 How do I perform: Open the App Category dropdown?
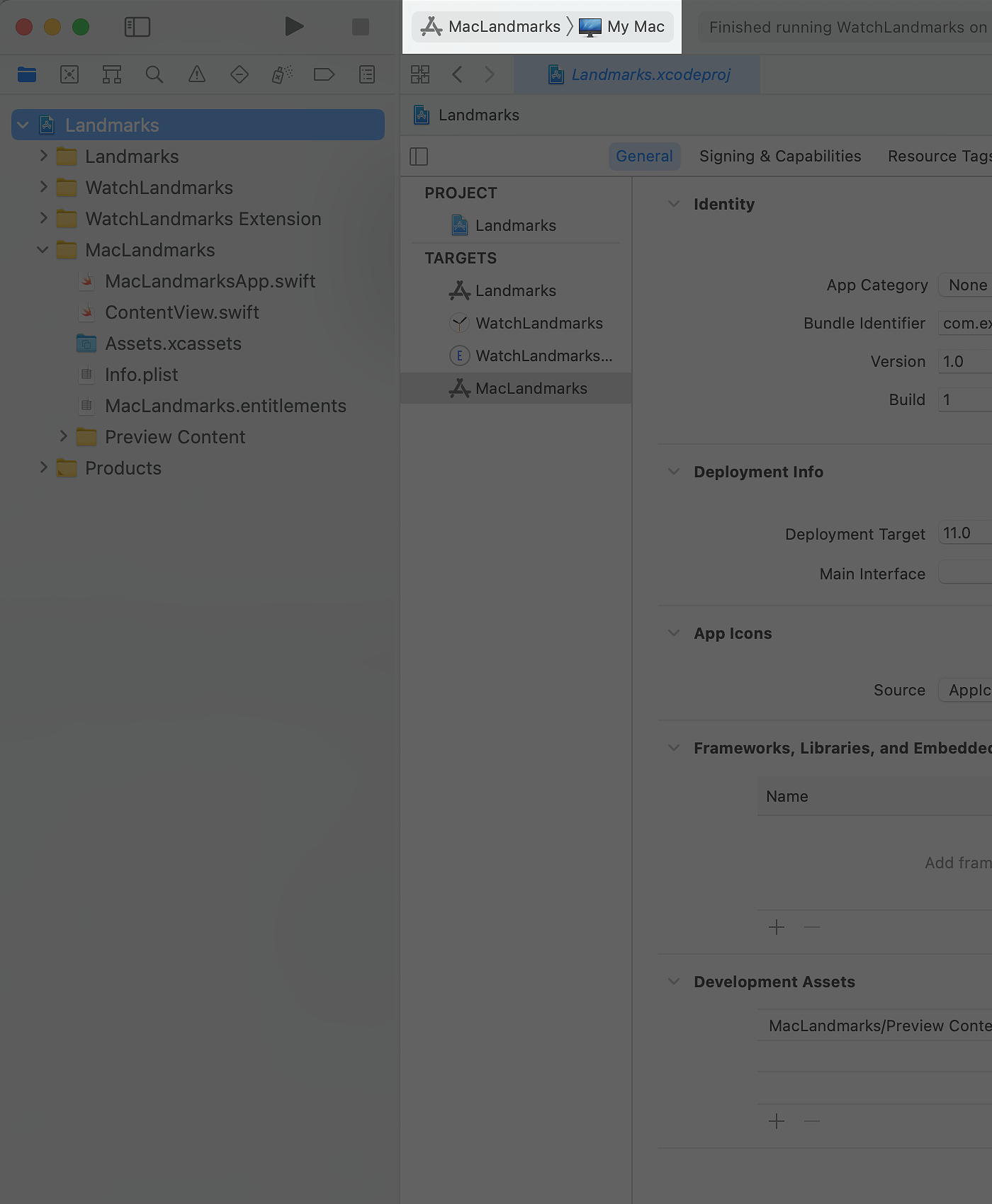click(x=965, y=285)
